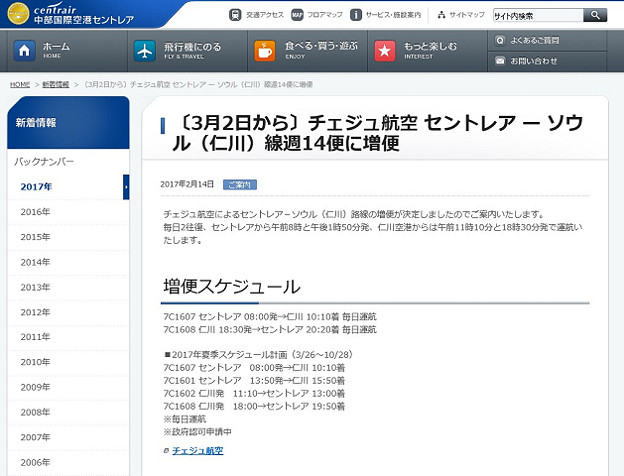The height and width of the screenshot is (476, 624).
Task: Open the チェジュ航空 hyperlink
Action: [198, 451]
